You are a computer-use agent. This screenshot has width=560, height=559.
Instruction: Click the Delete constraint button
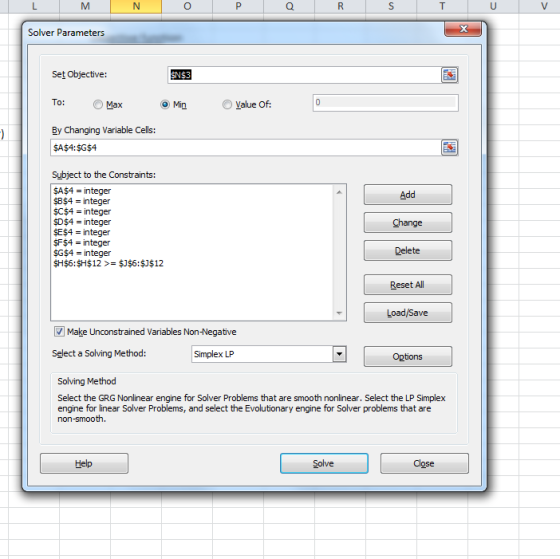[408, 250]
